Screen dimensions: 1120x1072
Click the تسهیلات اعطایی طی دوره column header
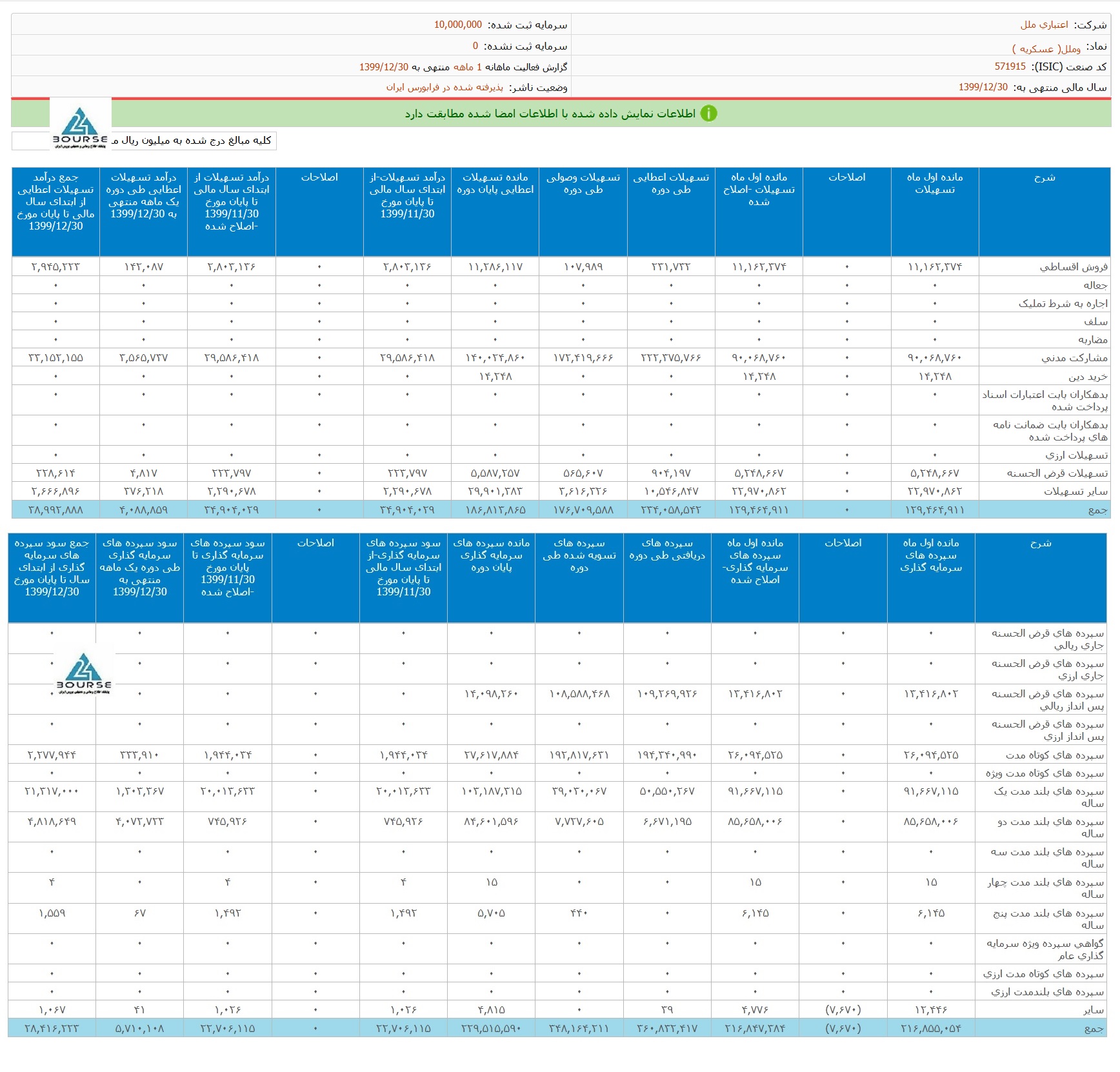tap(670, 183)
